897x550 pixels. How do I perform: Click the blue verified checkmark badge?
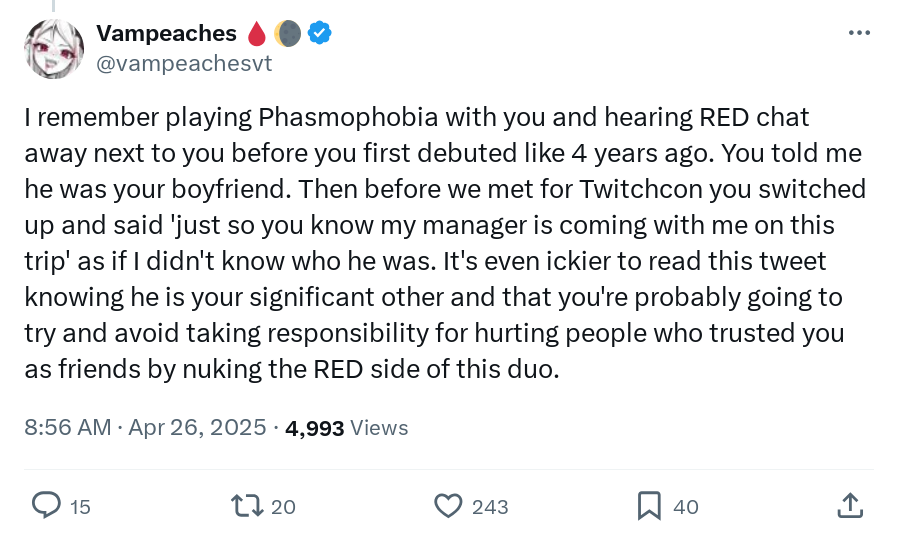(320, 33)
